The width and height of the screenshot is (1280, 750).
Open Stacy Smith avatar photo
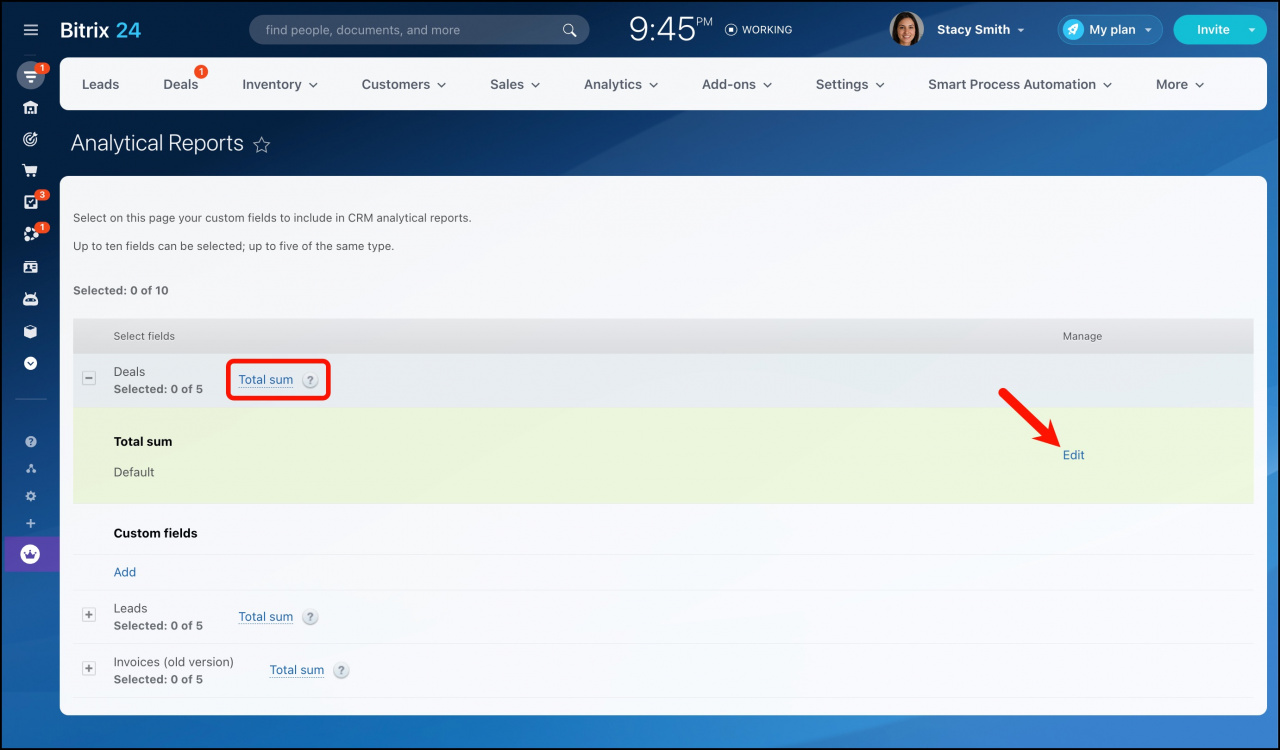pos(906,29)
